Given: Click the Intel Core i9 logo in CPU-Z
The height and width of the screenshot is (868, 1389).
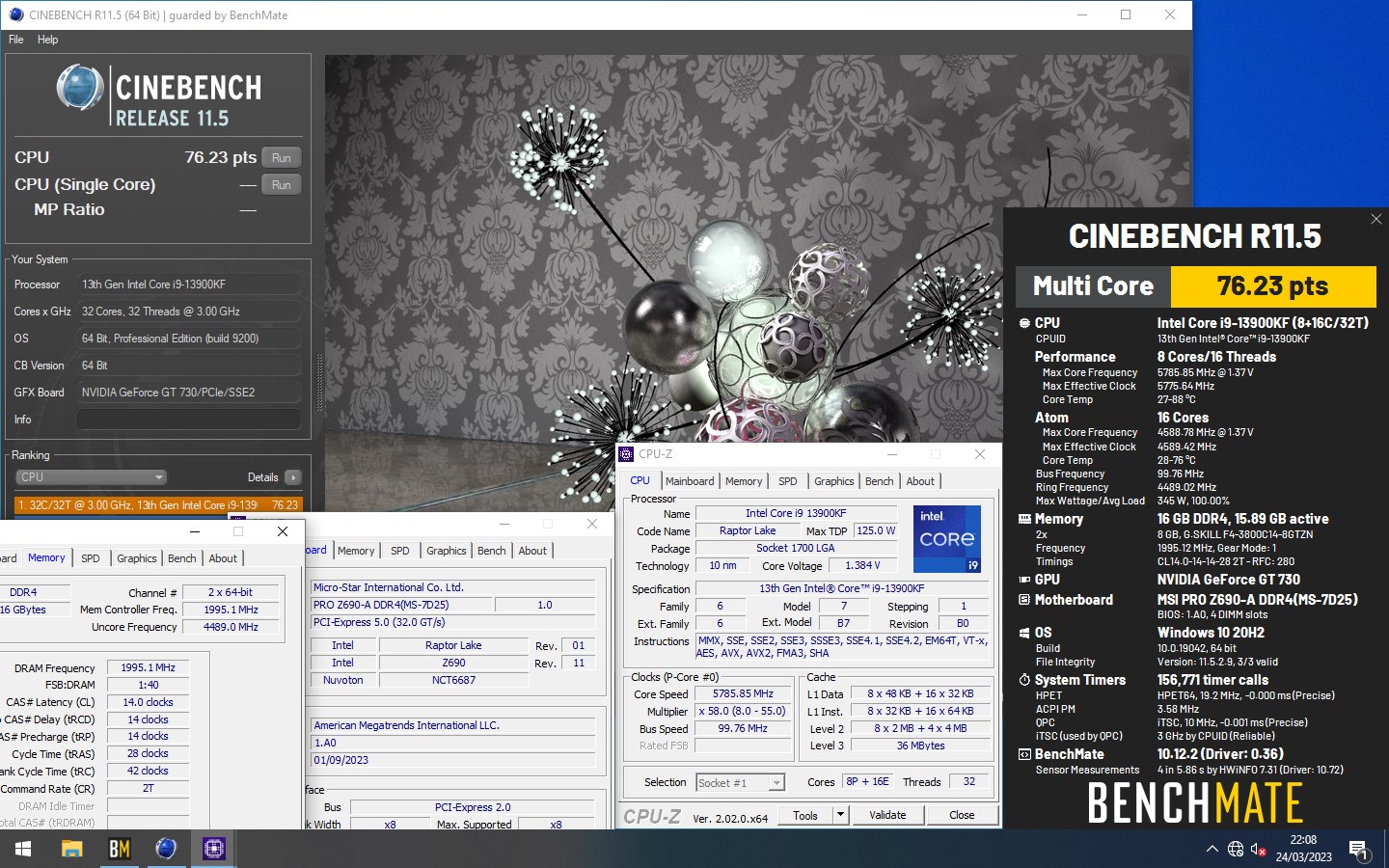Looking at the screenshot, I should 946,538.
